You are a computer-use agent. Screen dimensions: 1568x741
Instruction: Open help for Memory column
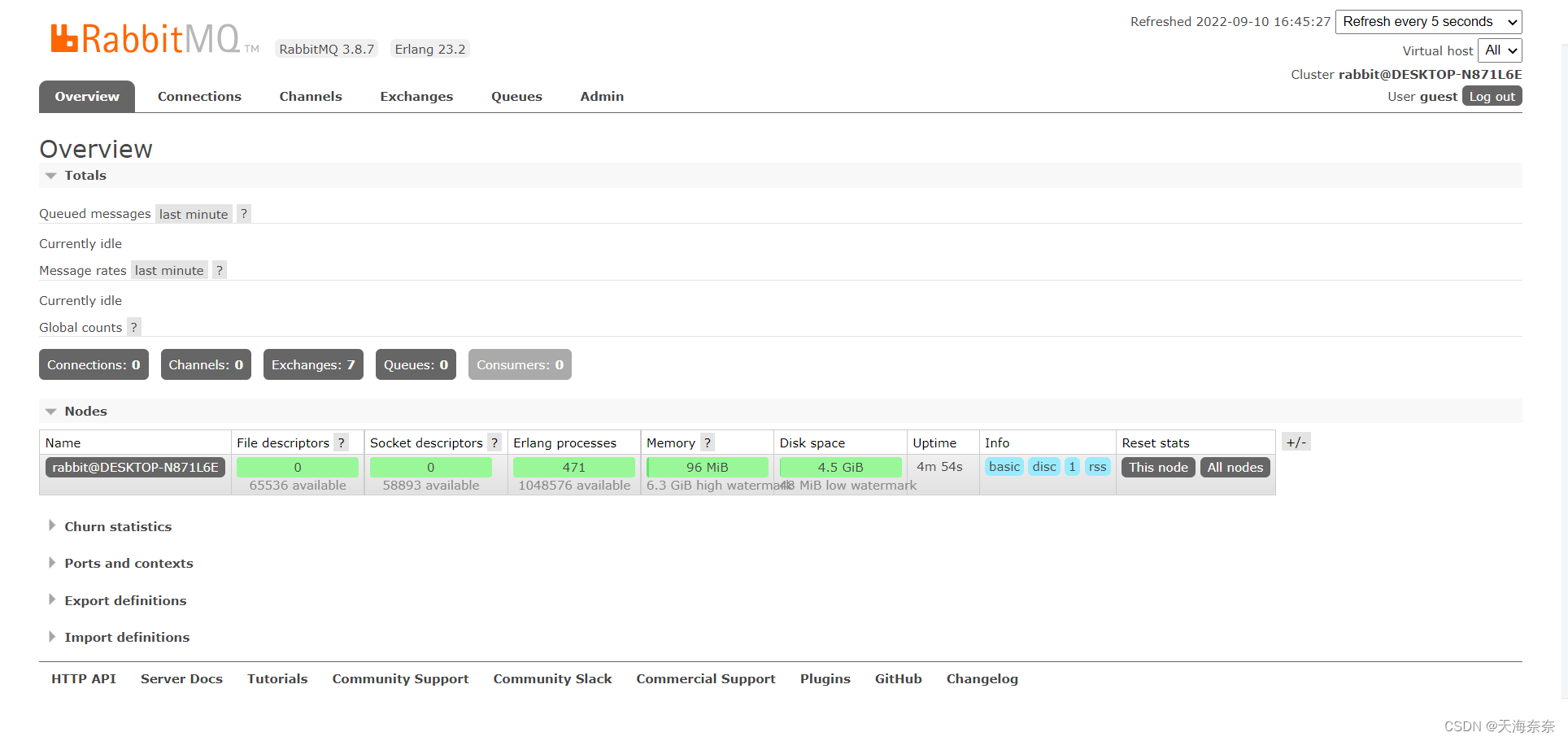pos(708,442)
